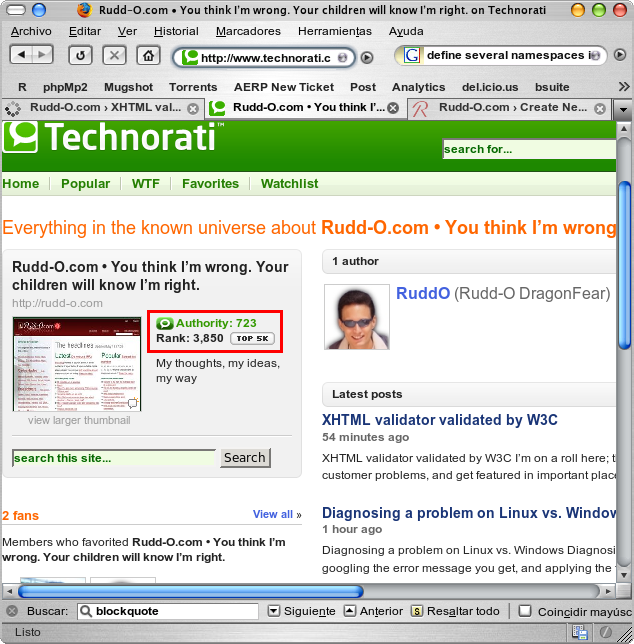Click the rss feed icon in the URL bar
The width and height of the screenshot is (634, 644).
(342, 58)
